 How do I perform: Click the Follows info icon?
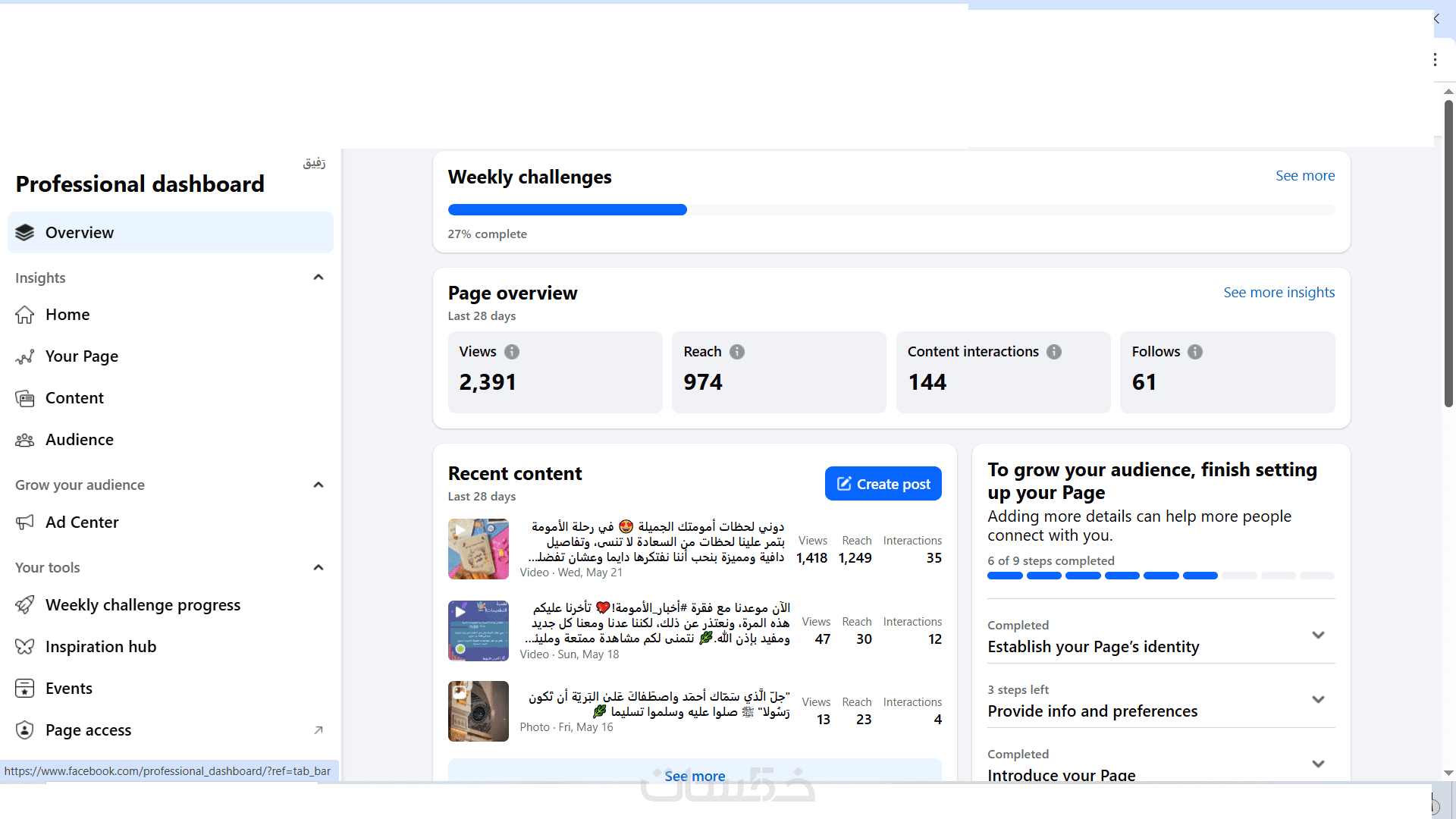[x=1195, y=352]
